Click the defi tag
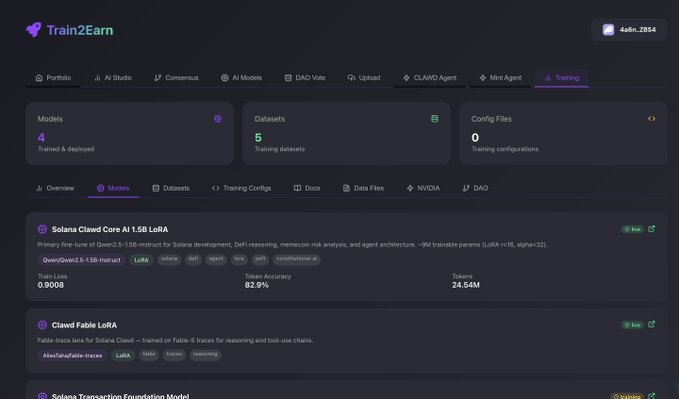The height and width of the screenshot is (399, 679). click(x=193, y=259)
